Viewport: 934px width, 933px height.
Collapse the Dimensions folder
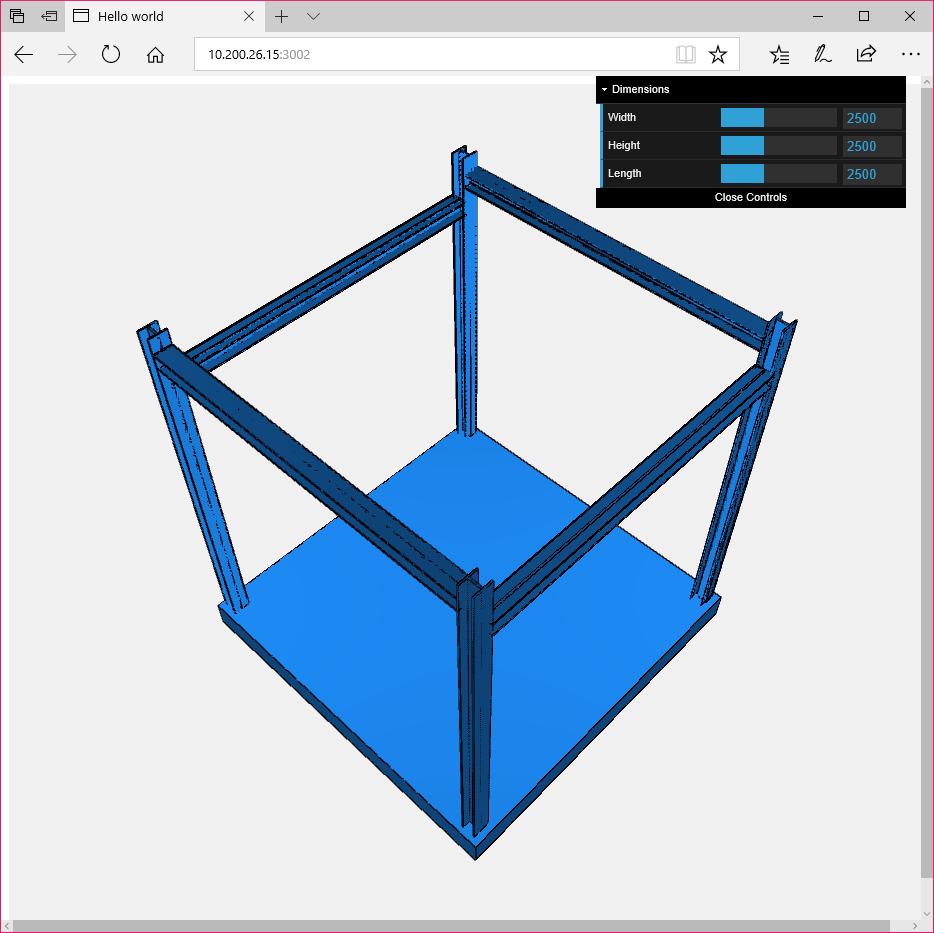(x=604, y=89)
